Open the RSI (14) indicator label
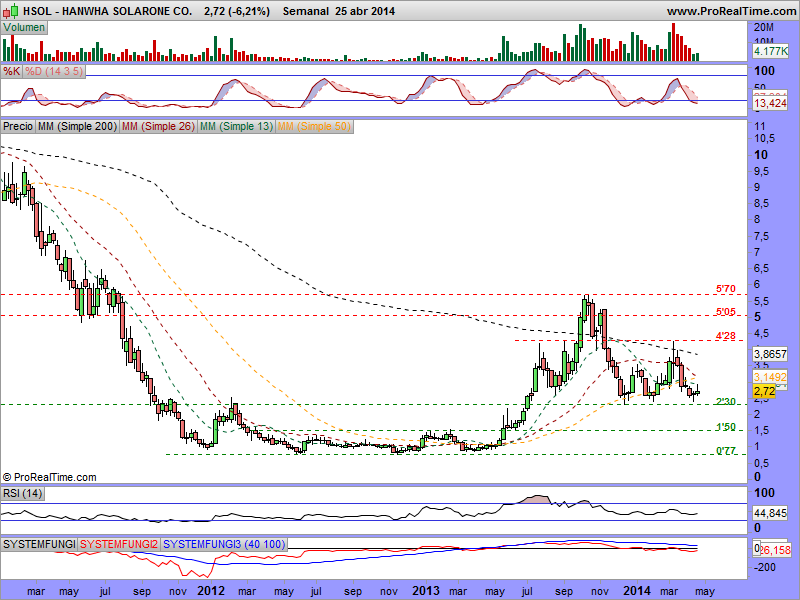 click(22, 493)
